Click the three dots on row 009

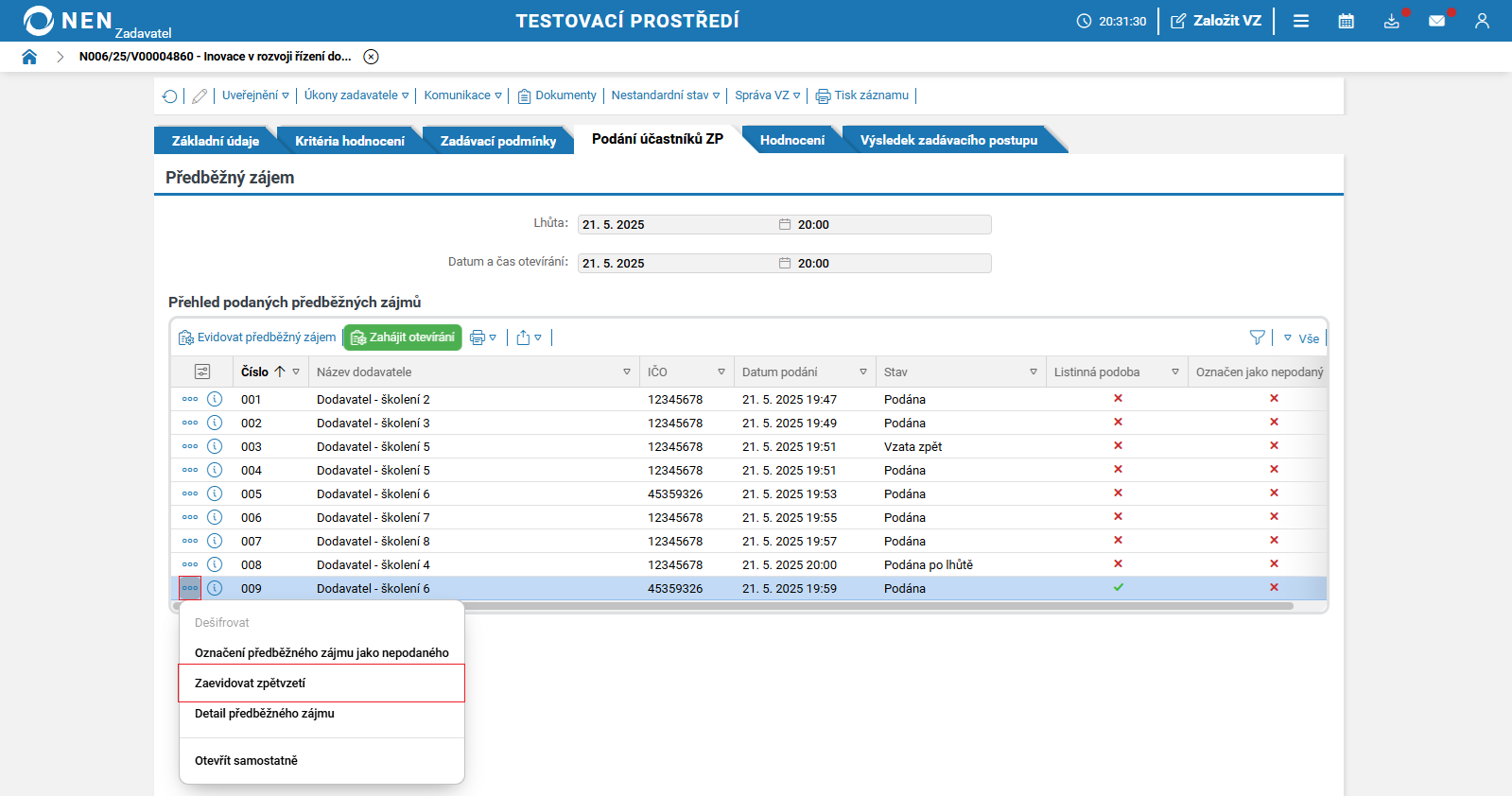coord(190,588)
